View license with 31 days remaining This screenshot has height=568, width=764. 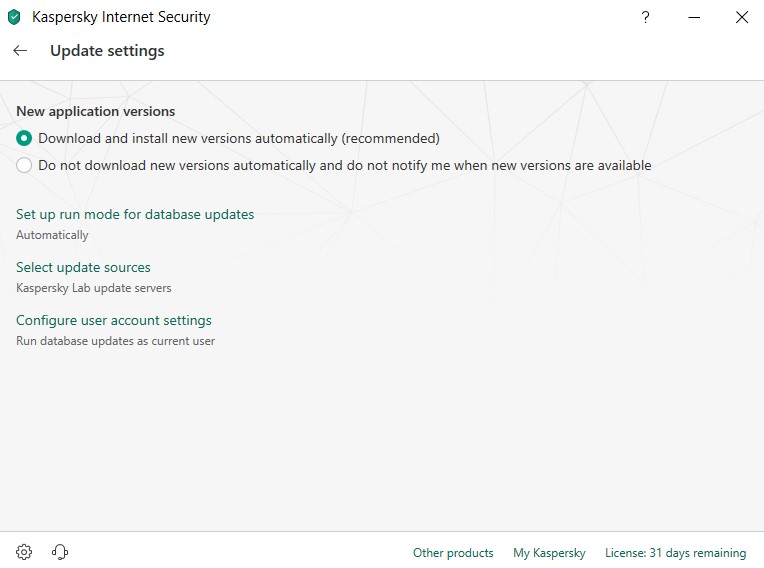(675, 553)
